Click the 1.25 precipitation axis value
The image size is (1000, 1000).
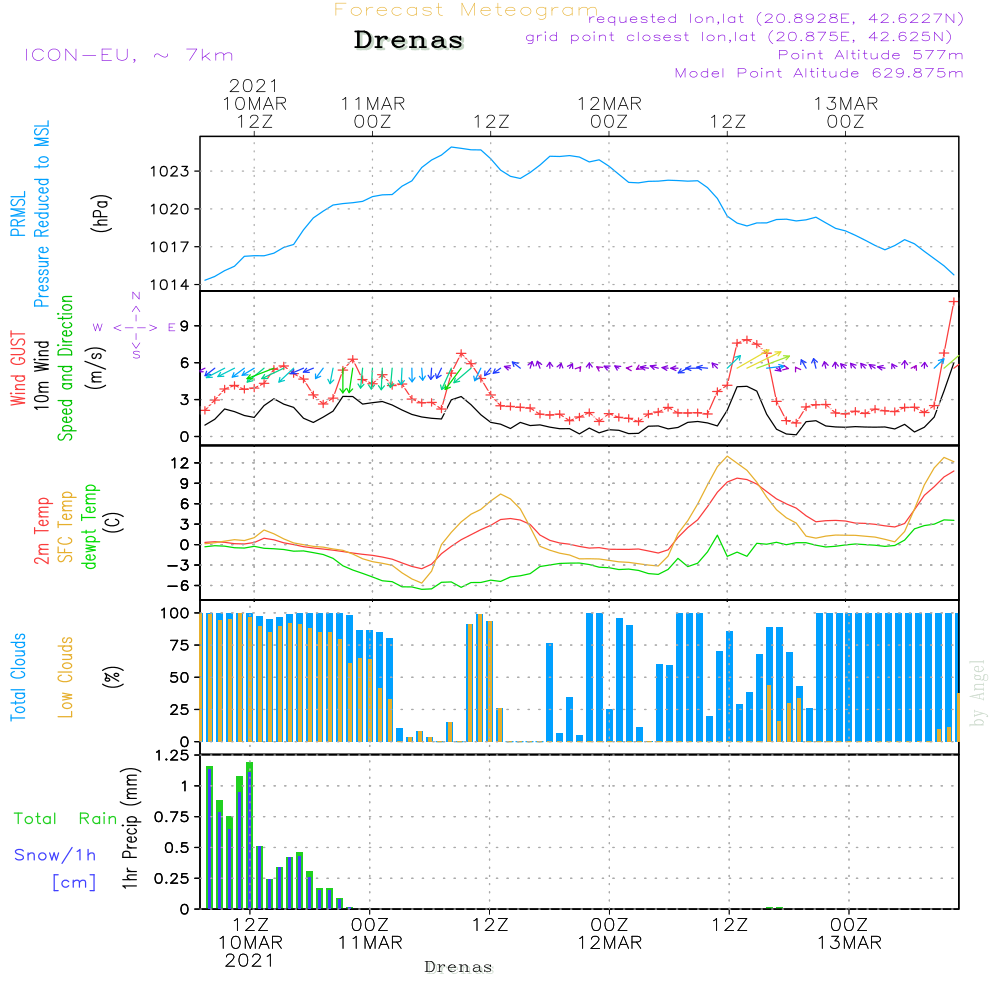pyautogui.click(x=172, y=756)
